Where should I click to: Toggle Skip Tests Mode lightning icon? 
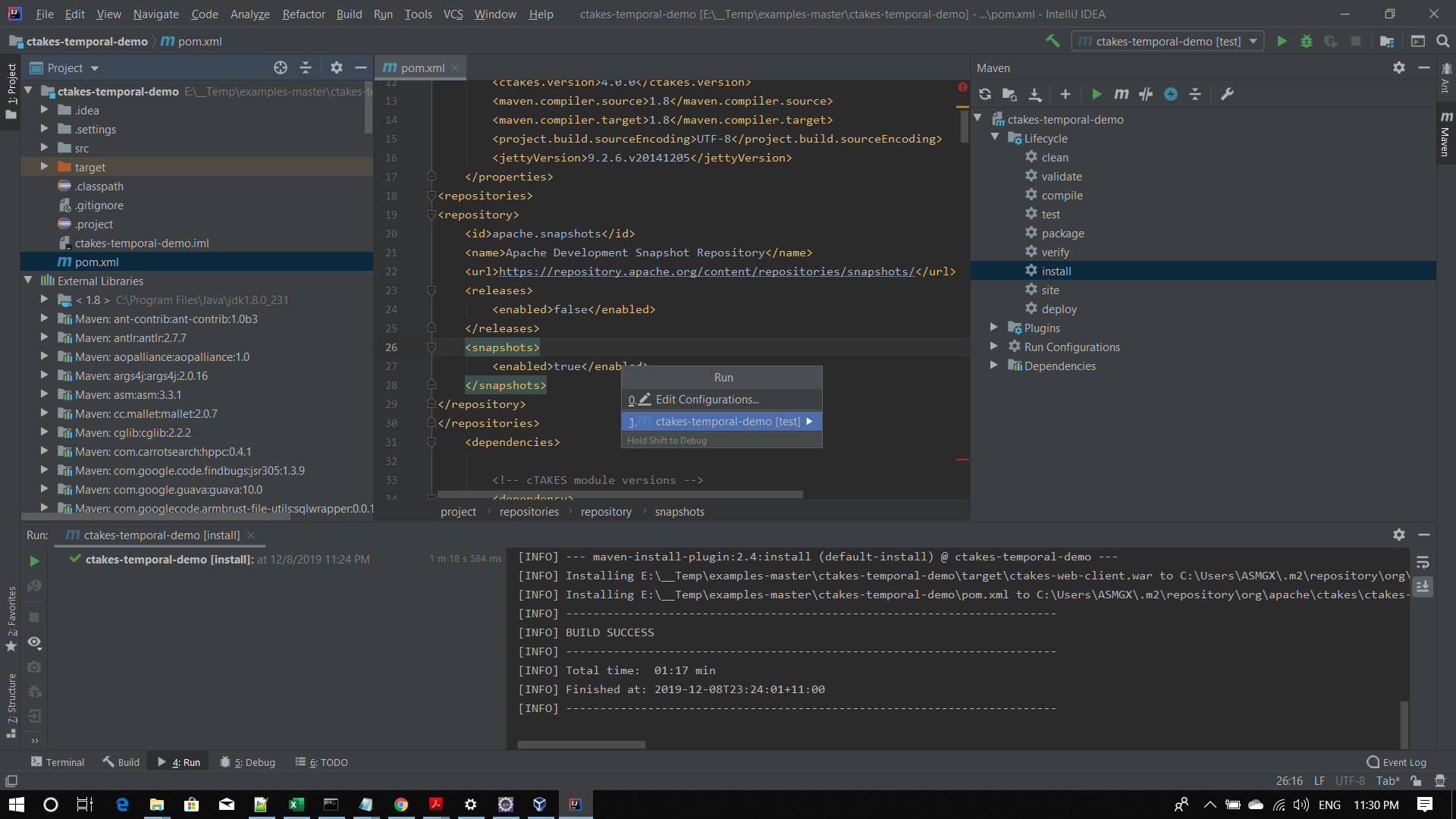(x=1171, y=94)
